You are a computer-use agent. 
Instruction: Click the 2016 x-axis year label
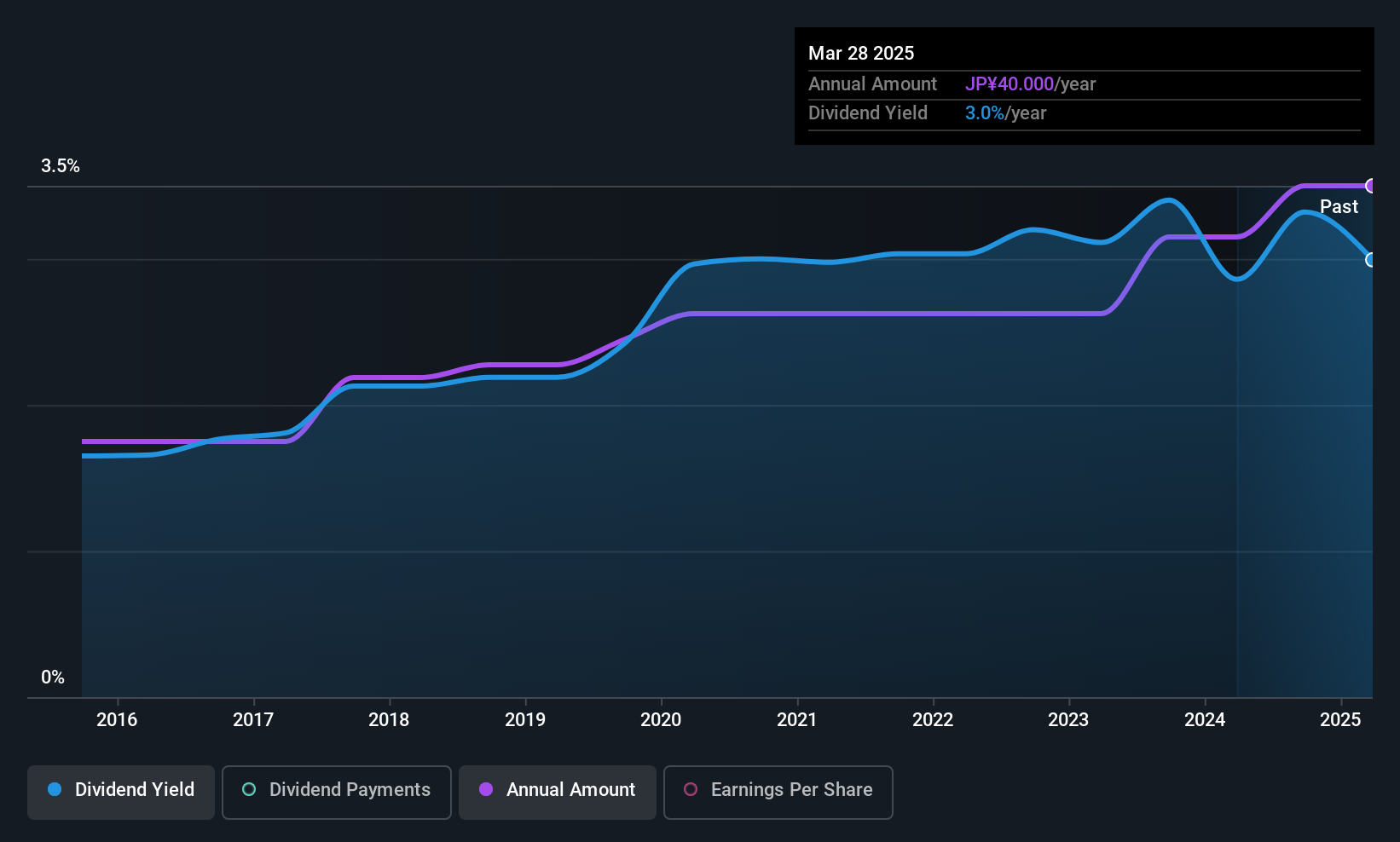pyautogui.click(x=117, y=720)
